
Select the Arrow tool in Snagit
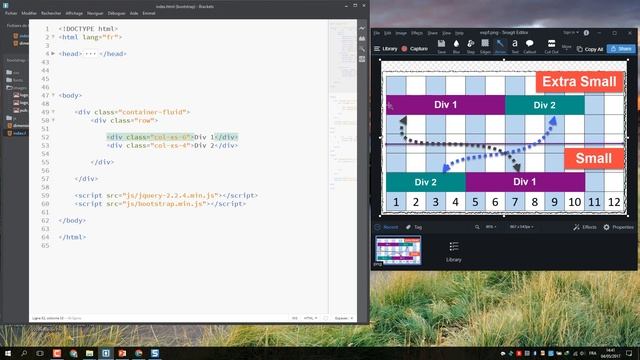pos(500,46)
